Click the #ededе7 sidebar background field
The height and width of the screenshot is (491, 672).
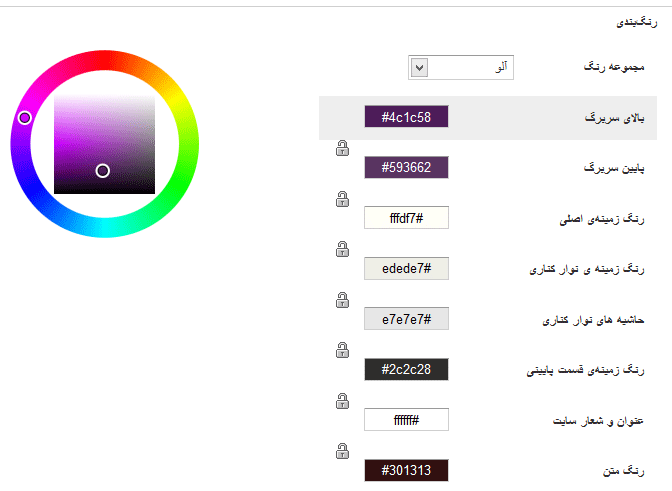pos(406,268)
